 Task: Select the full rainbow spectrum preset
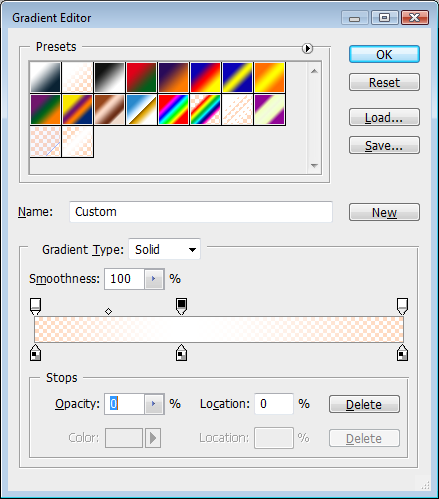[174, 110]
